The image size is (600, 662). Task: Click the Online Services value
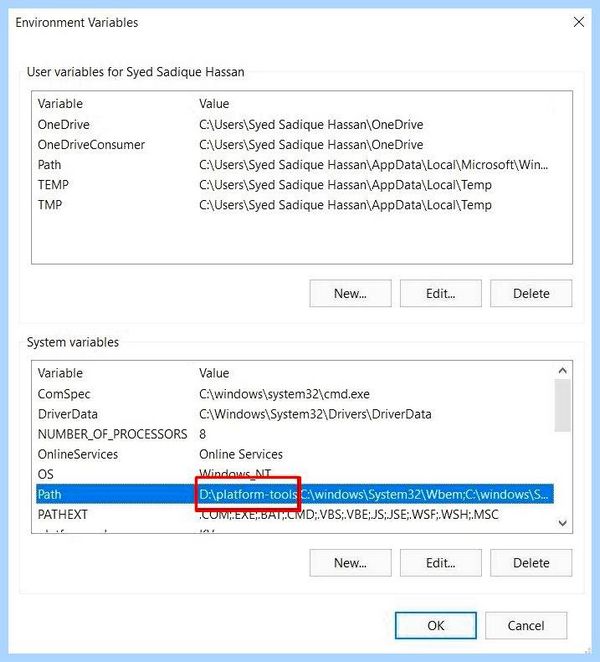pyautogui.click(x=241, y=454)
